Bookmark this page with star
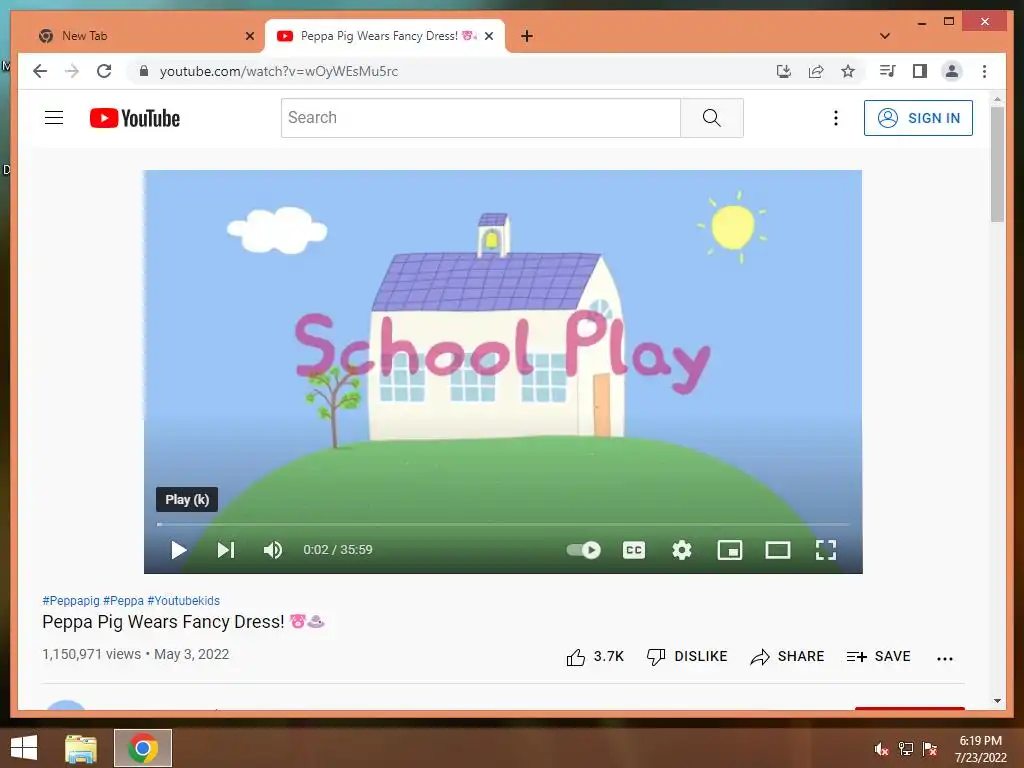Viewport: 1024px width, 768px height. coord(848,71)
